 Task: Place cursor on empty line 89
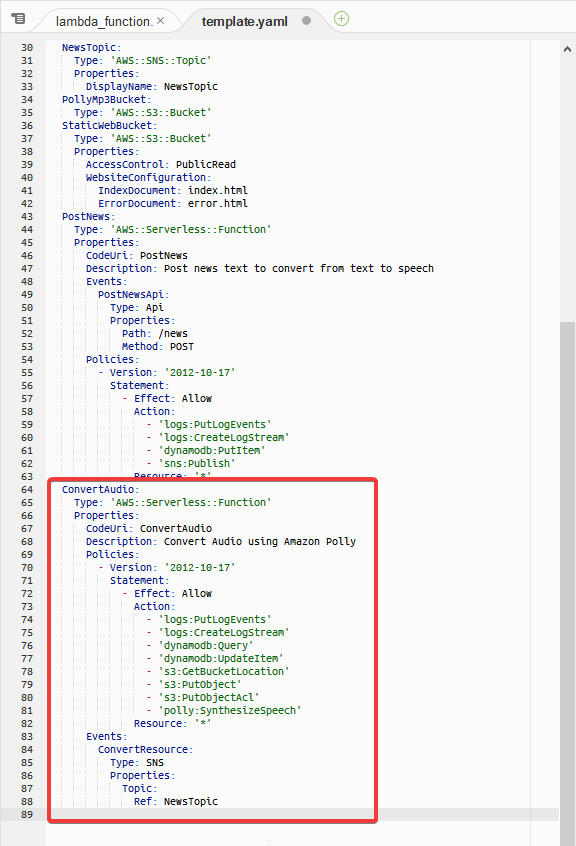[302, 815]
